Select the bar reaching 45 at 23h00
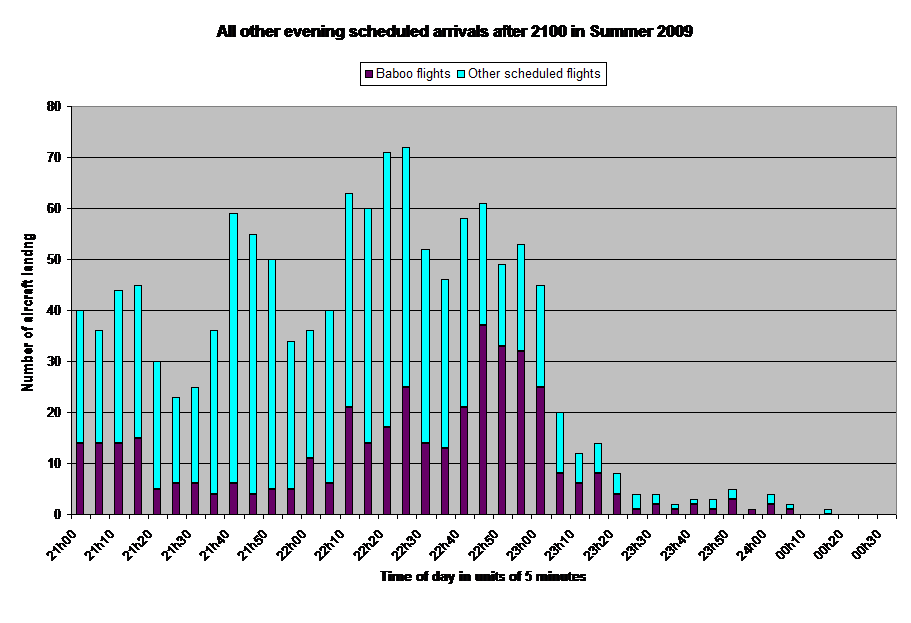 coord(540,400)
